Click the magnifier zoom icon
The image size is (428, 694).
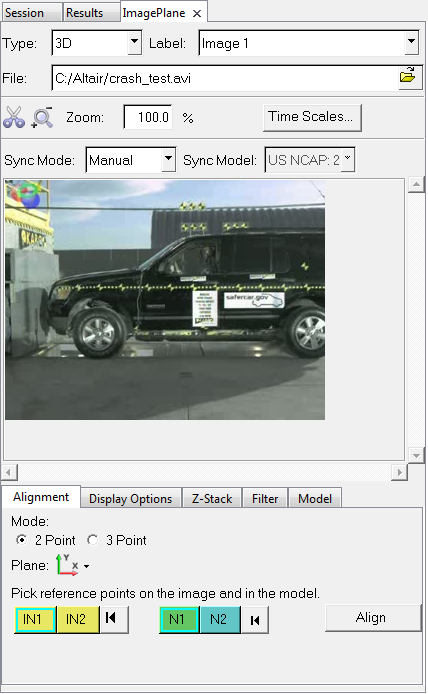coord(42,117)
